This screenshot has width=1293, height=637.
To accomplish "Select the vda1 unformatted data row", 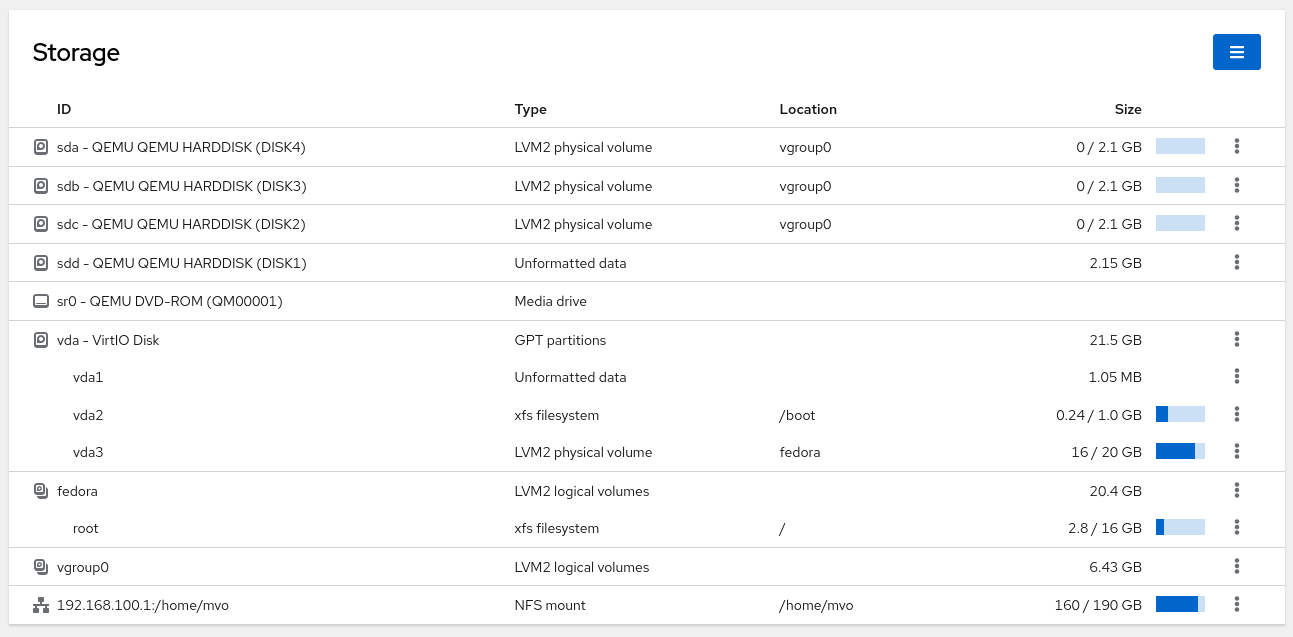I will (x=88, y=377).
